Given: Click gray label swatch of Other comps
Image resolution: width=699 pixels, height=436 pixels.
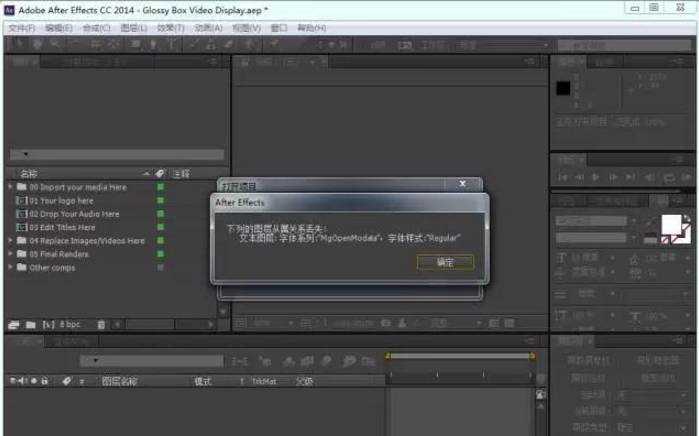Looking at the screenshot, I should coord(160,267).
